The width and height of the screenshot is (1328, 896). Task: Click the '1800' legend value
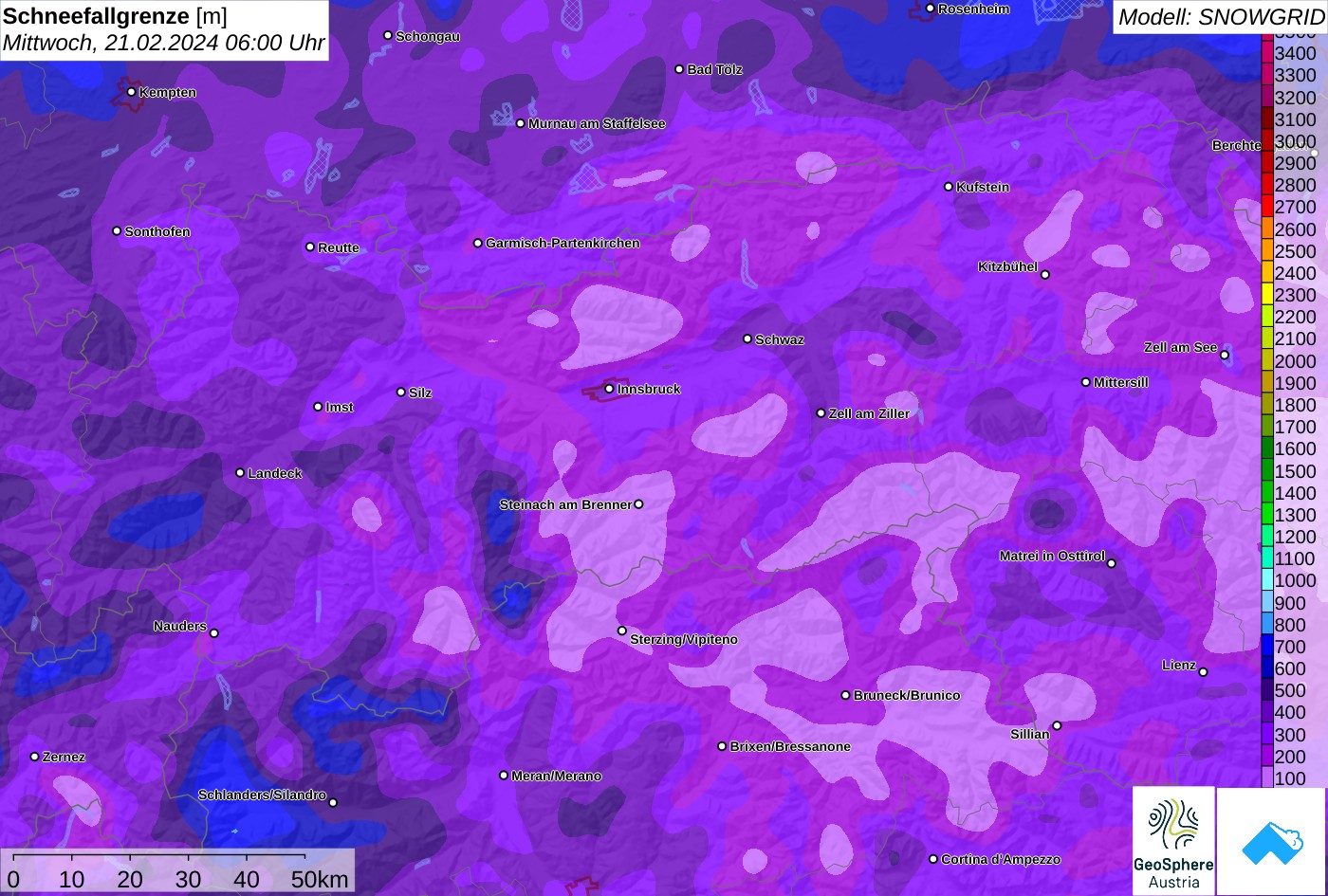point(1295,405)
